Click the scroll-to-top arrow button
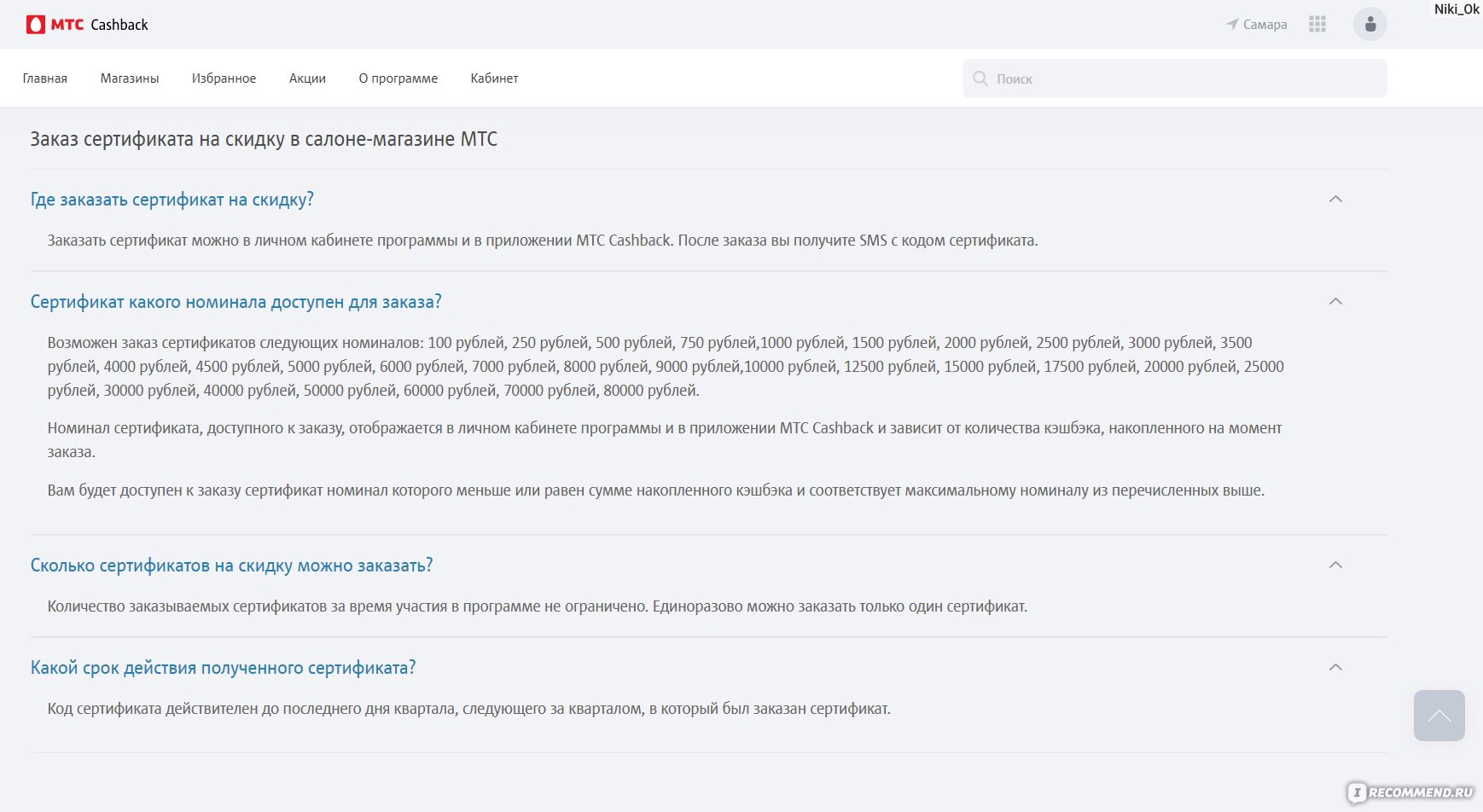Image resolution: width=1483 pixels, height=812 pixels. 1439,716
